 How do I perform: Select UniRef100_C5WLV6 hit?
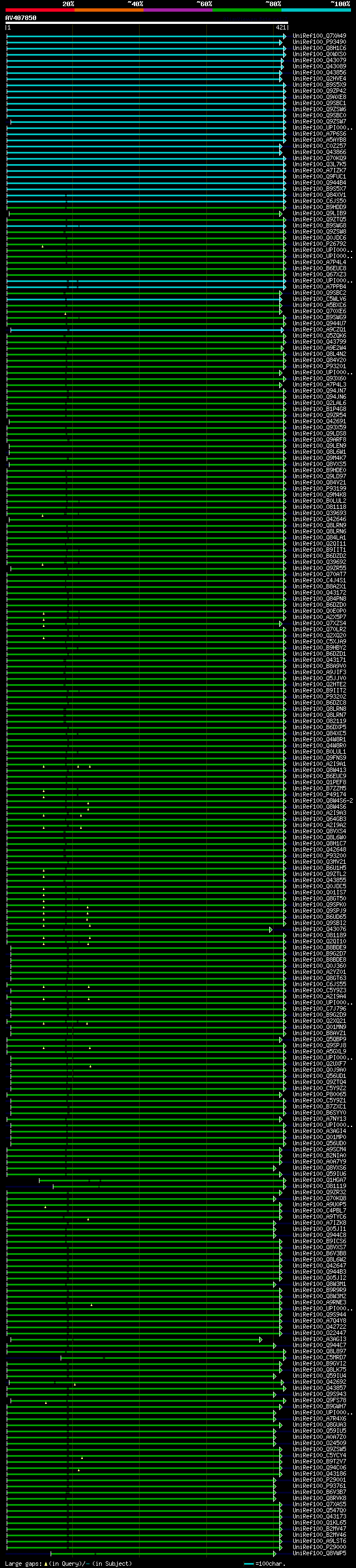[x=319, y=299]
